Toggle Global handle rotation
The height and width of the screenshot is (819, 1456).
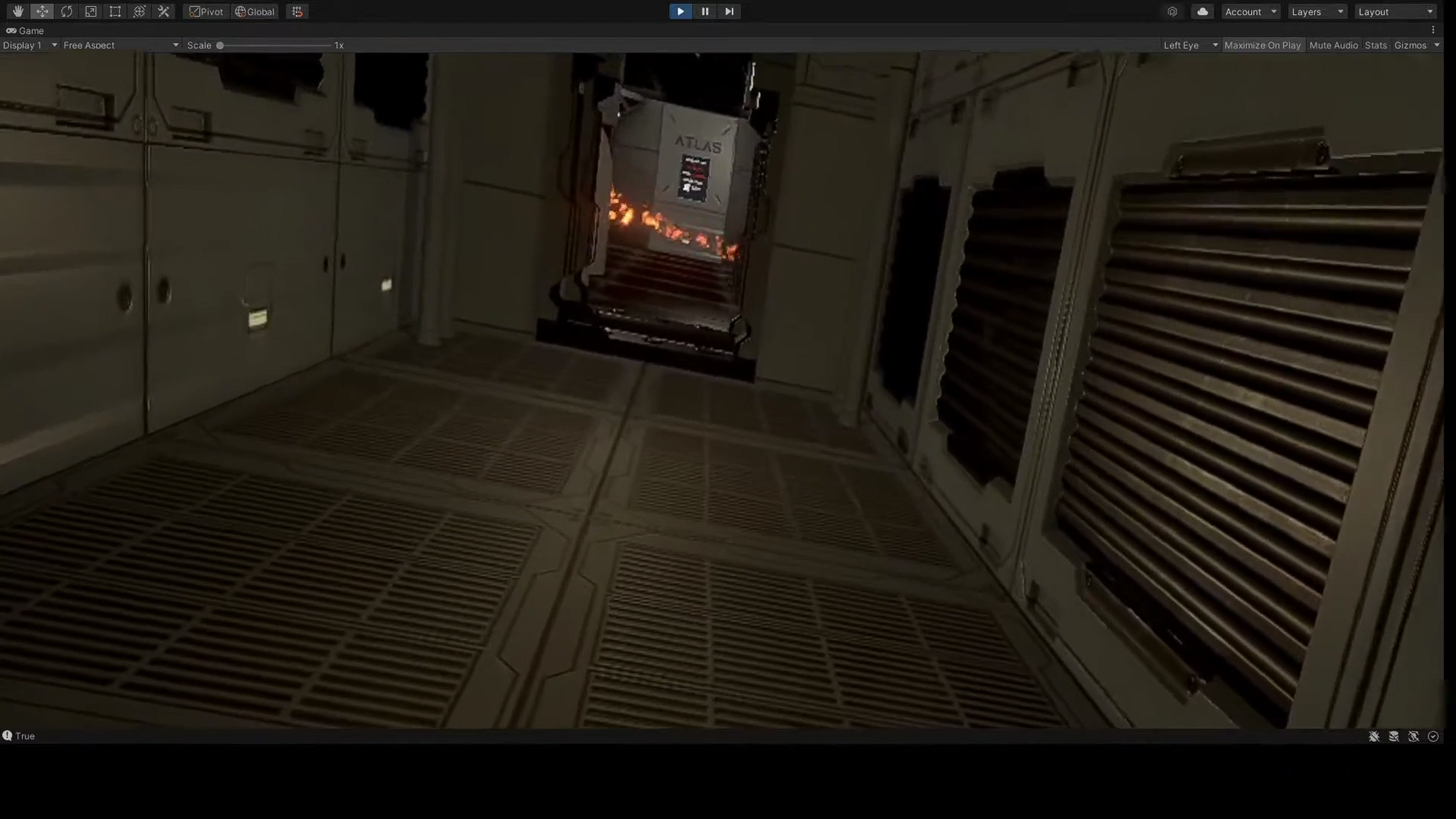255,11
